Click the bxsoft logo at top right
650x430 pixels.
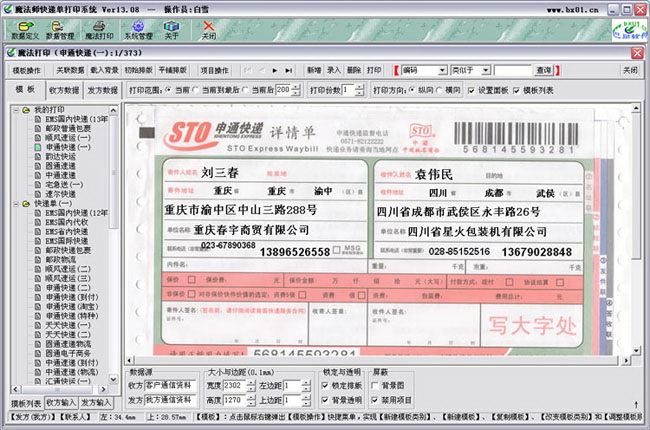point(630,30)
